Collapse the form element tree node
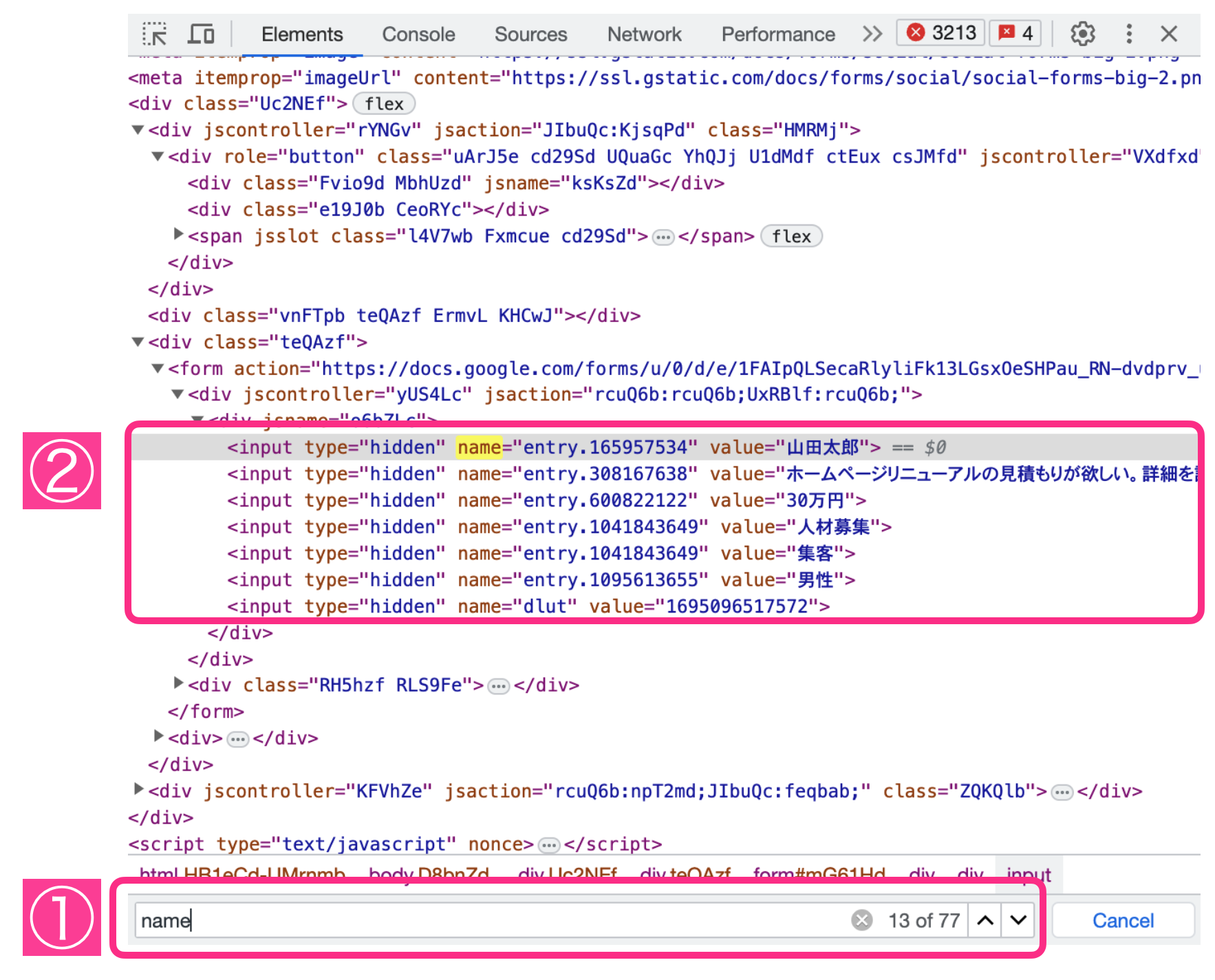 157,368
